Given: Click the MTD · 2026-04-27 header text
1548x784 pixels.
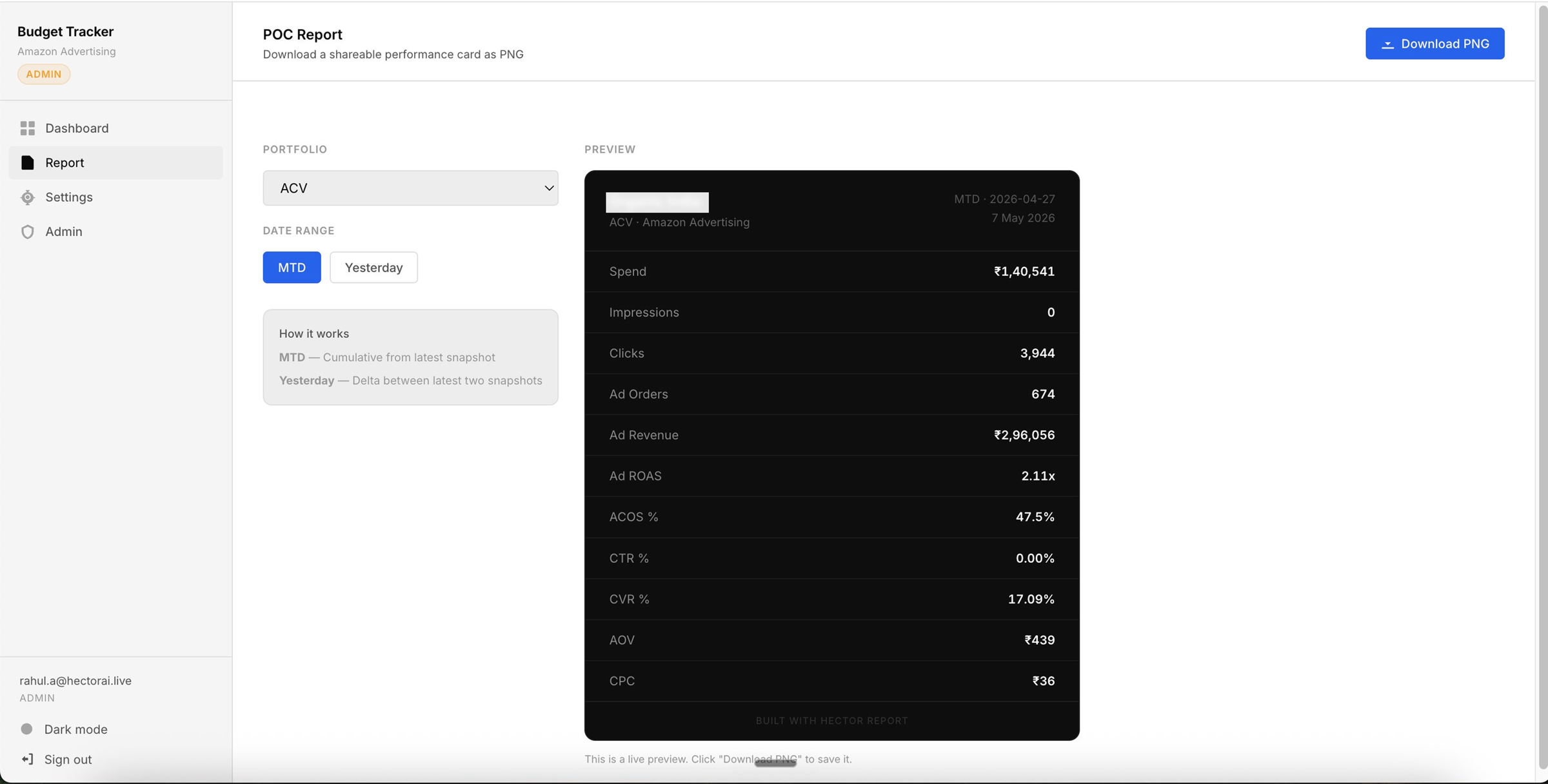Looking at the screenshot, I should point(1004,199).
